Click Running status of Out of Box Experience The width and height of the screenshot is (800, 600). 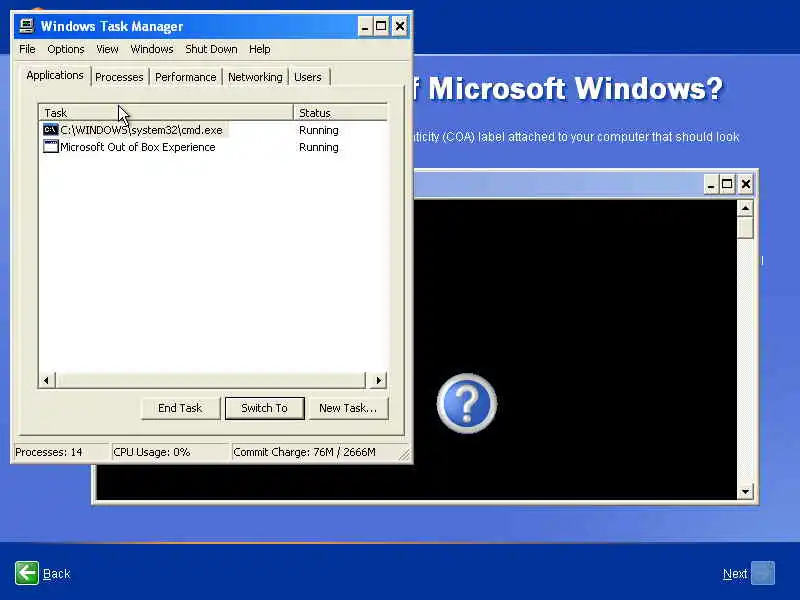coord(319,147)
